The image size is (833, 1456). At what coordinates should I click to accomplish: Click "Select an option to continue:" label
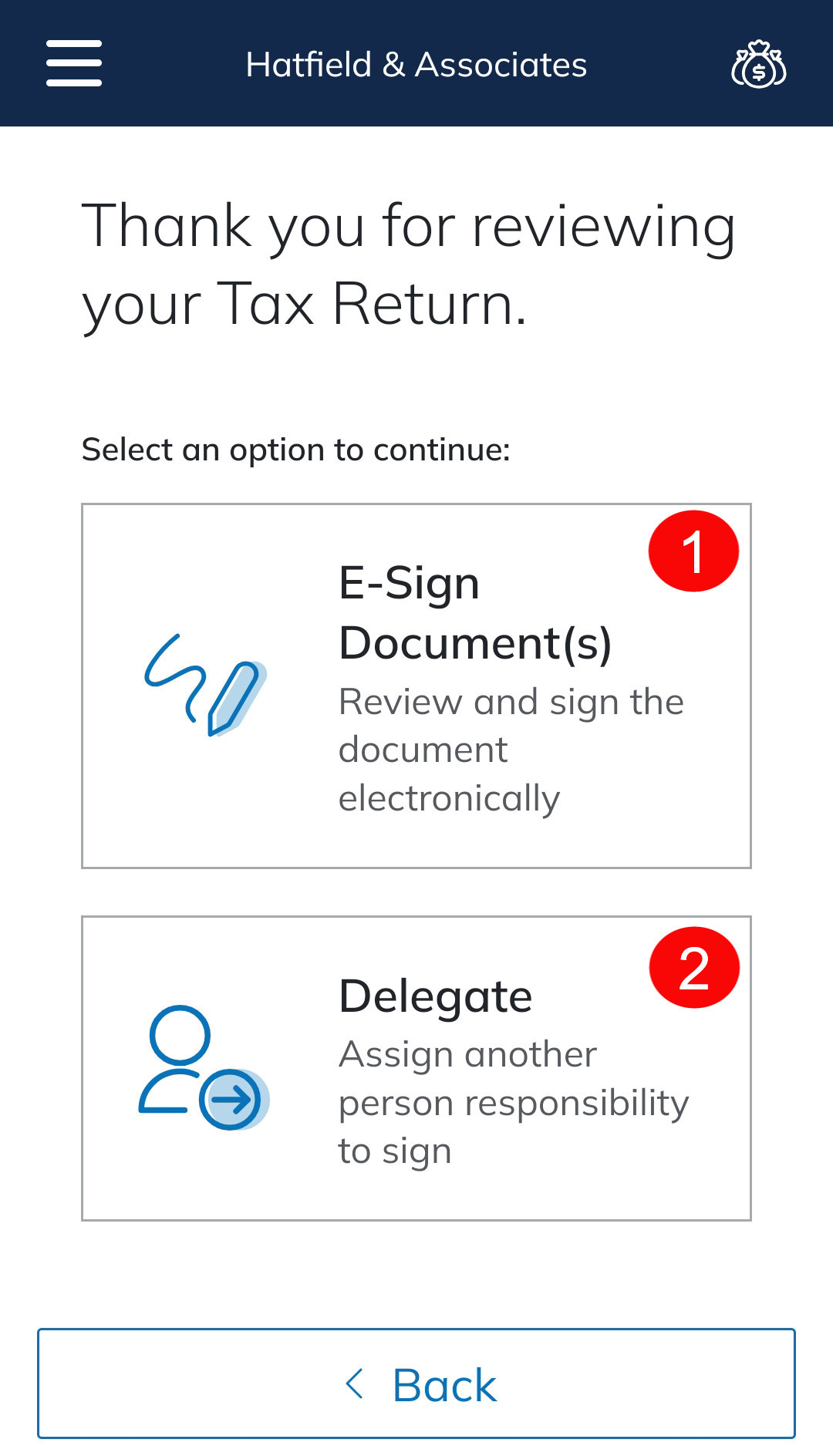[296, 450]
